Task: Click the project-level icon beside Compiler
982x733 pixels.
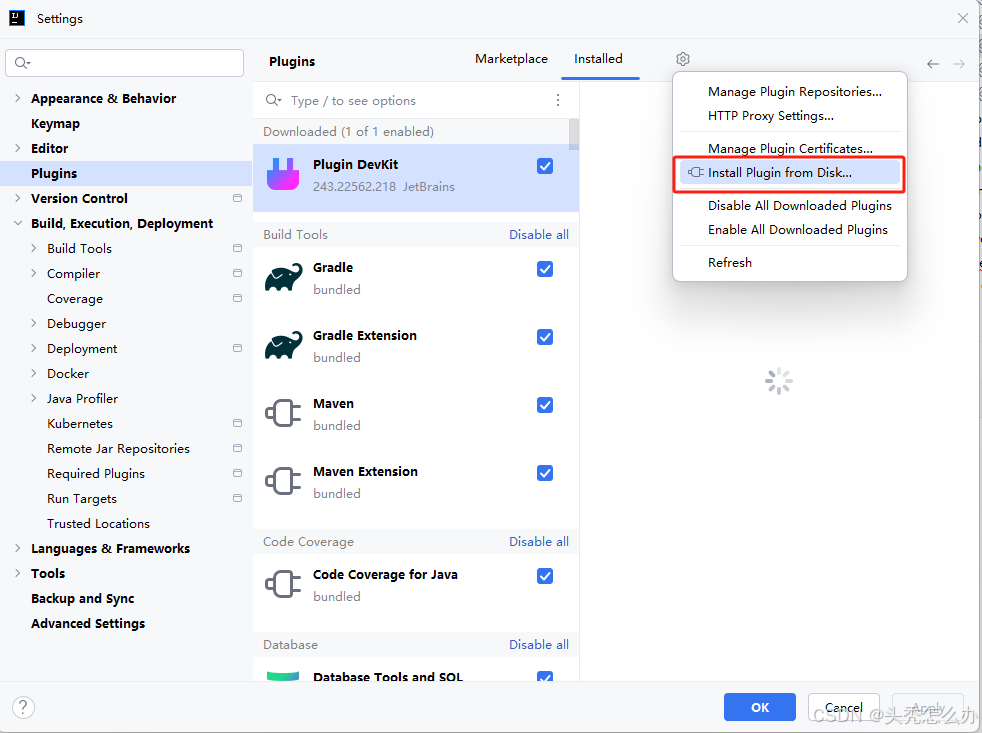Action: point(237,273)
